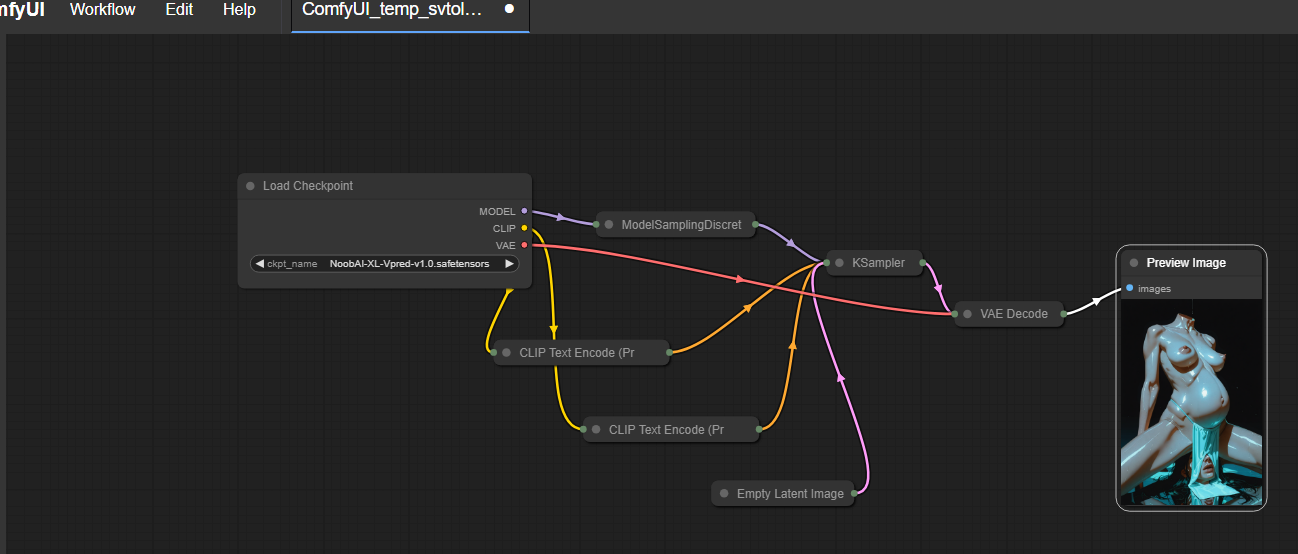Click ModelSamplingDiscrete node's input slot
Screen dimensions: 1298x554
coord(597,225)
